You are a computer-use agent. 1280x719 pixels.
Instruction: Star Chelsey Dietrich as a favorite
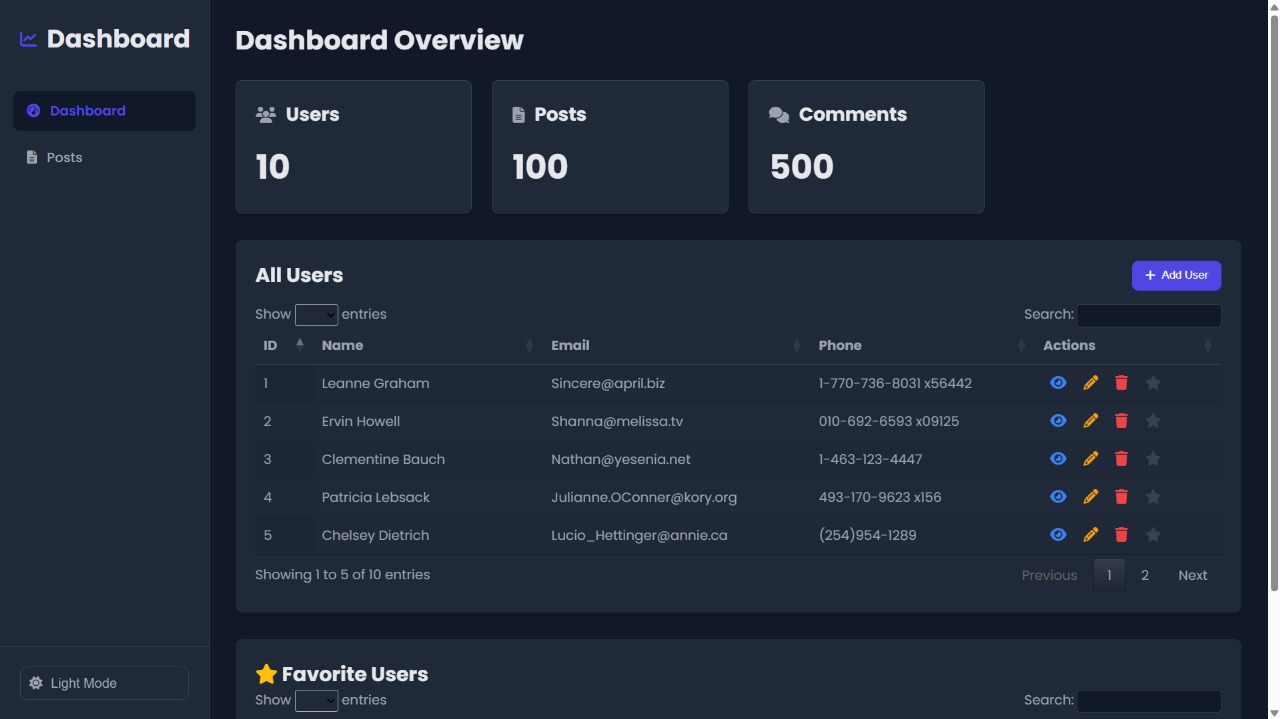1153,534
